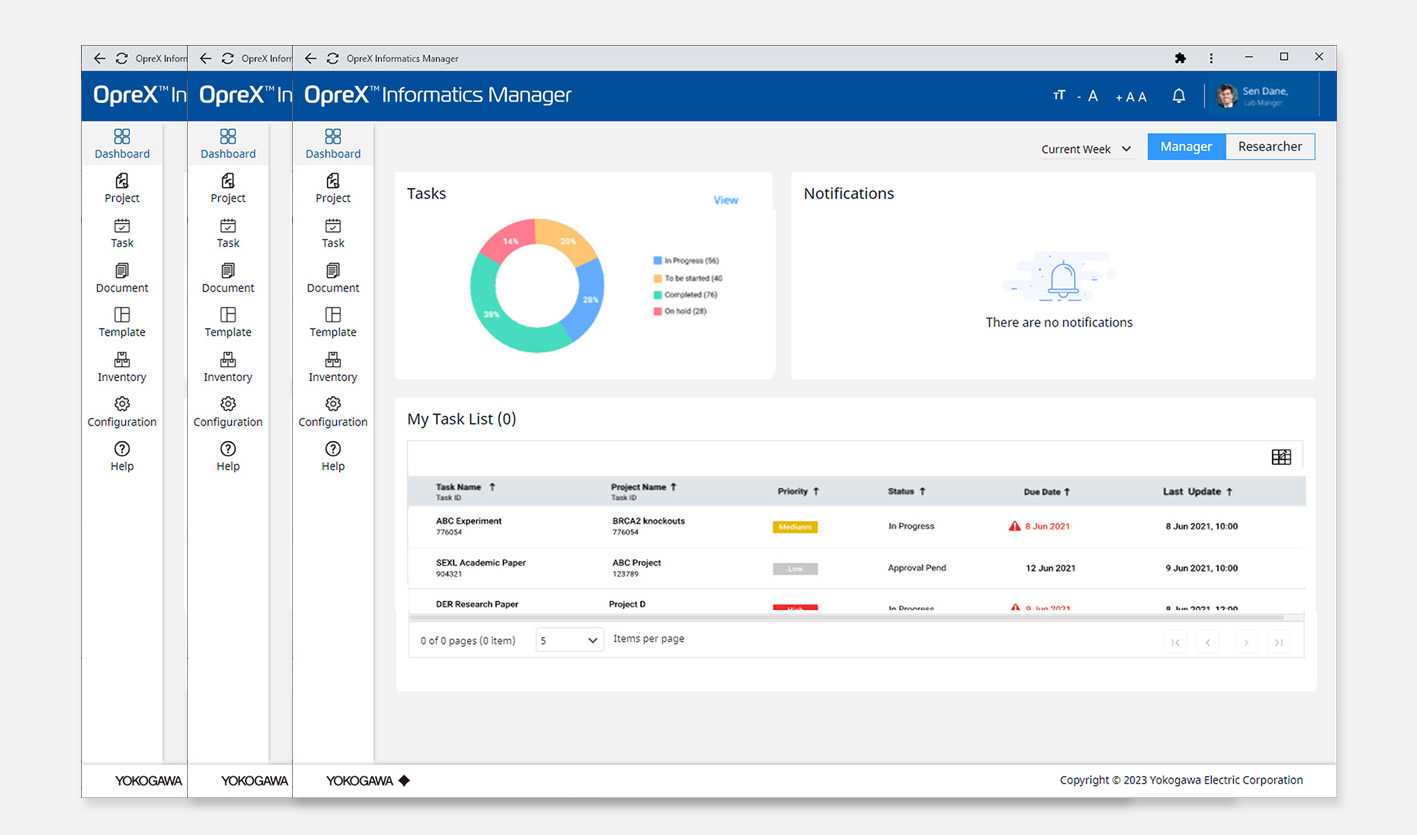The image size is (1417, 835).
Task: Open the items per page dropdown
Action: coord(568,639)
